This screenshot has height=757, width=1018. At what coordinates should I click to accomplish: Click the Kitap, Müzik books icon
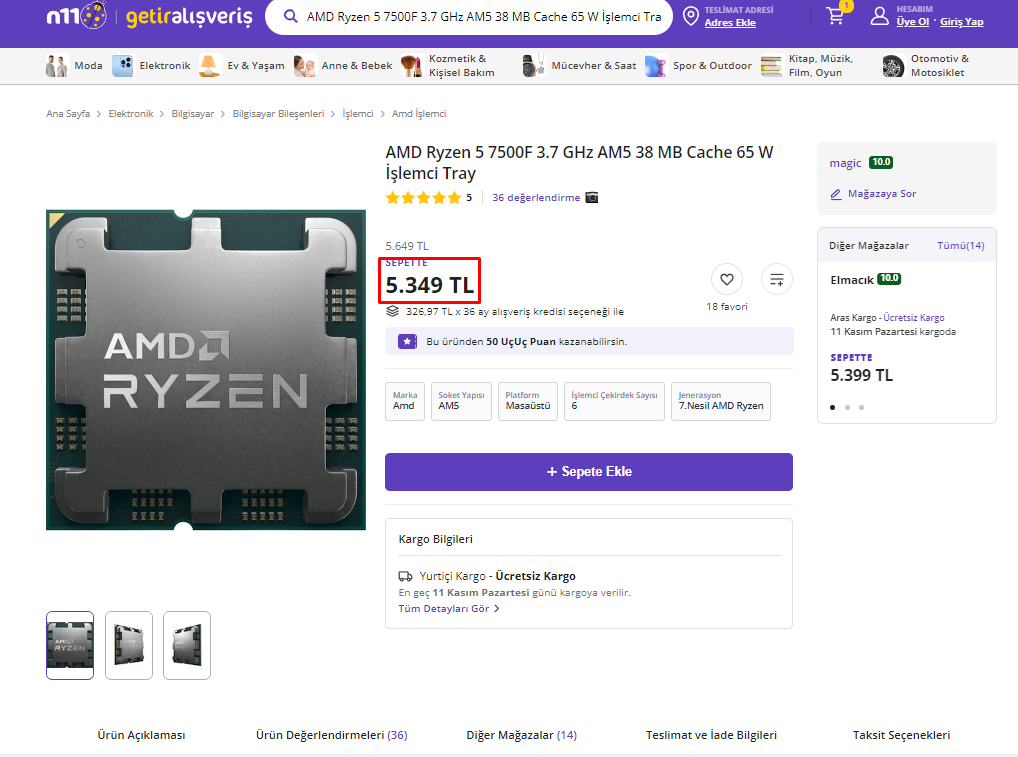771,66
